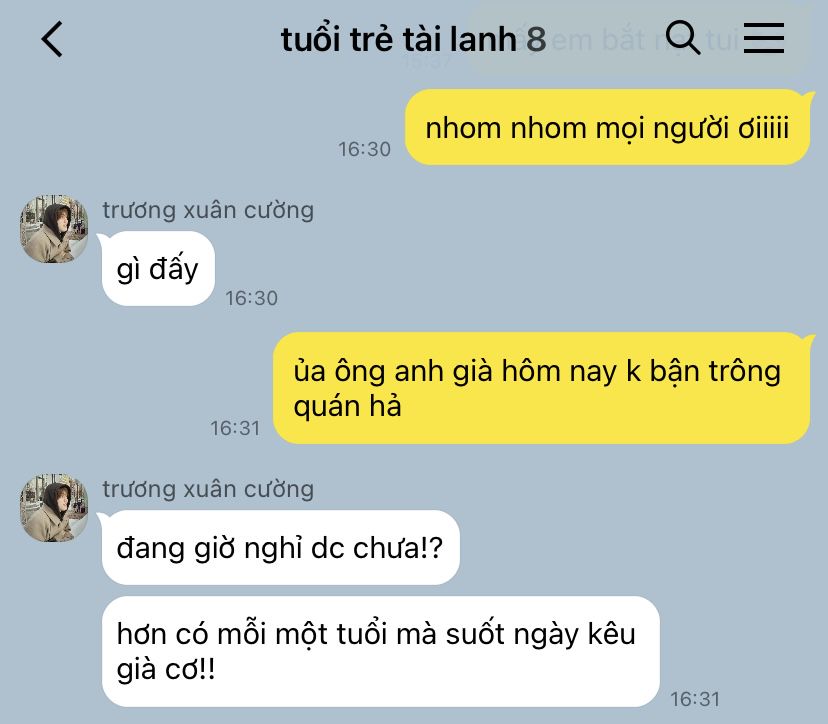The width and height of the screenshot is (828, 724).
Task: Tap the 16:31 timestamp beside yellow message
Action: coord(236,428)
